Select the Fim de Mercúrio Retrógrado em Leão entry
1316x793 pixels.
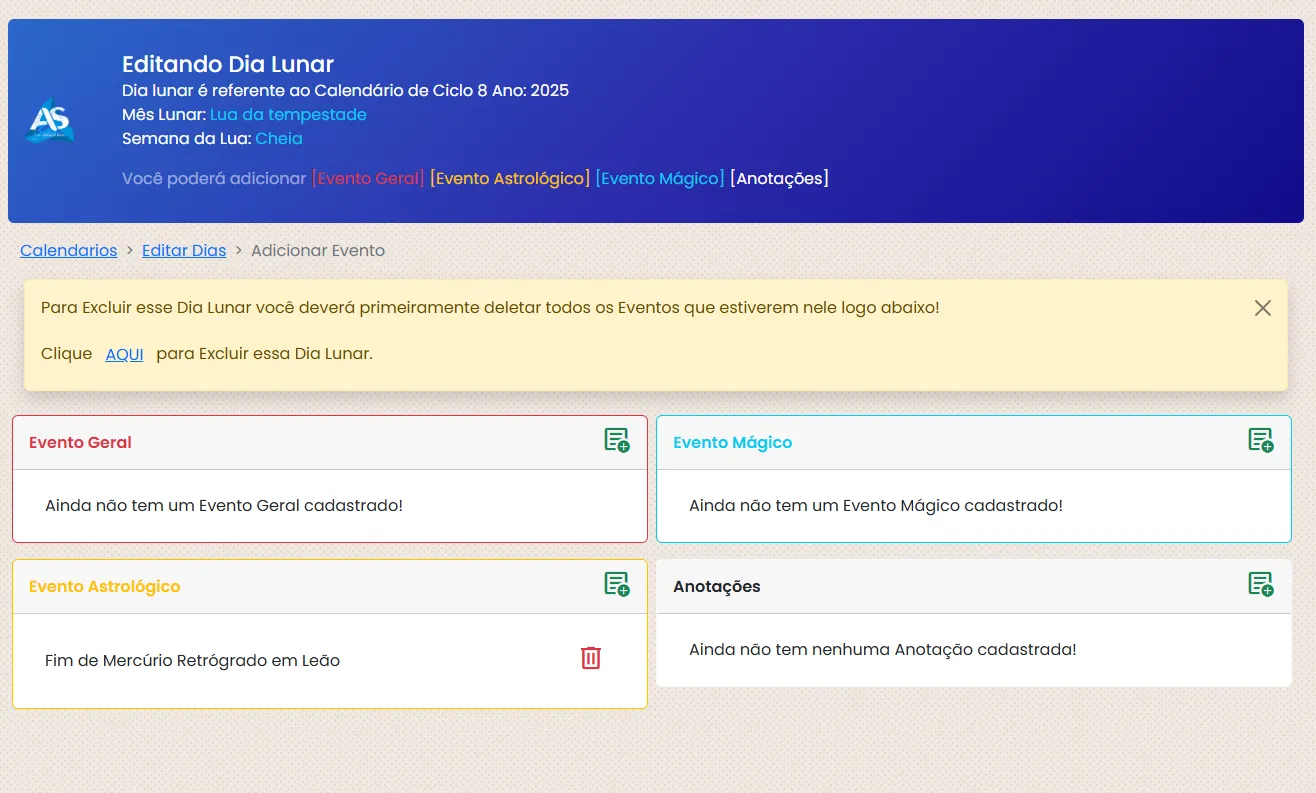[192, 660]
